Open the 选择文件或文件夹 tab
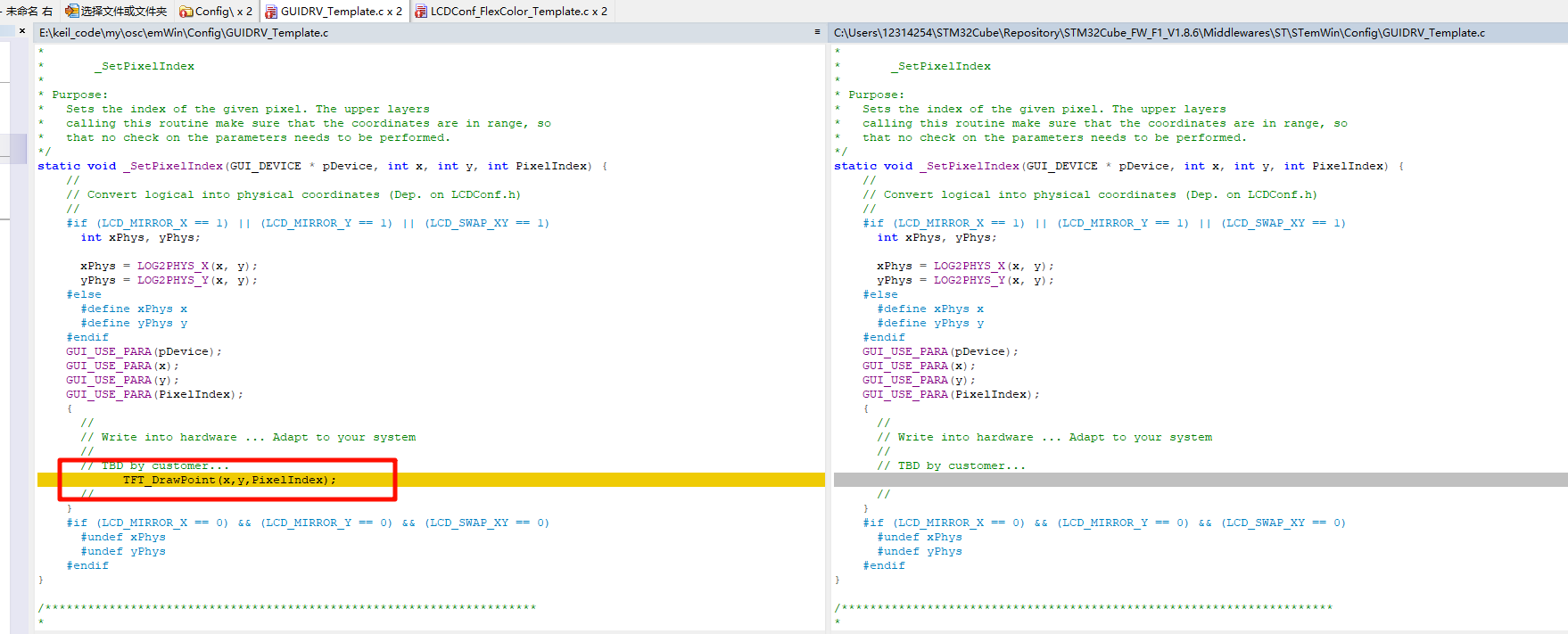The width and height of the screenshot is (1568, 634). coord(116,11)
